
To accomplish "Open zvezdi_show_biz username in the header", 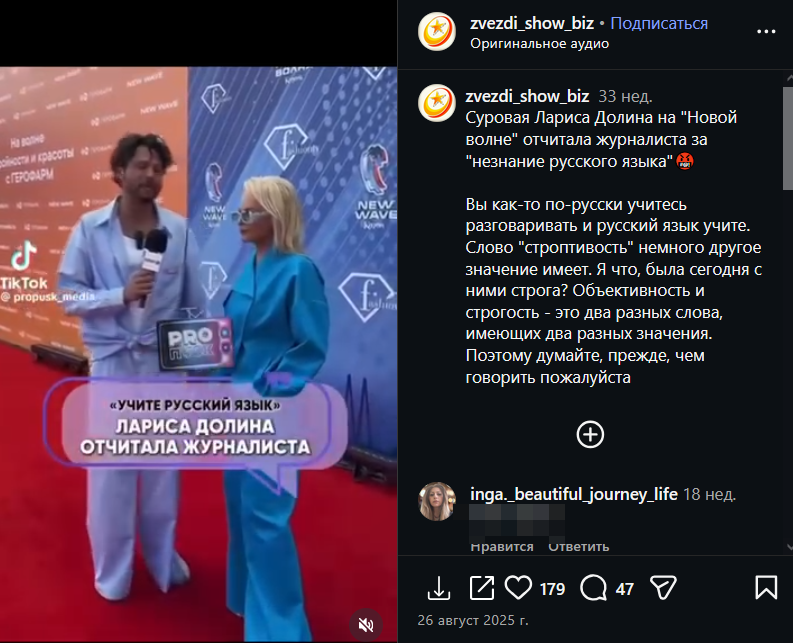I will pos(532,23).
